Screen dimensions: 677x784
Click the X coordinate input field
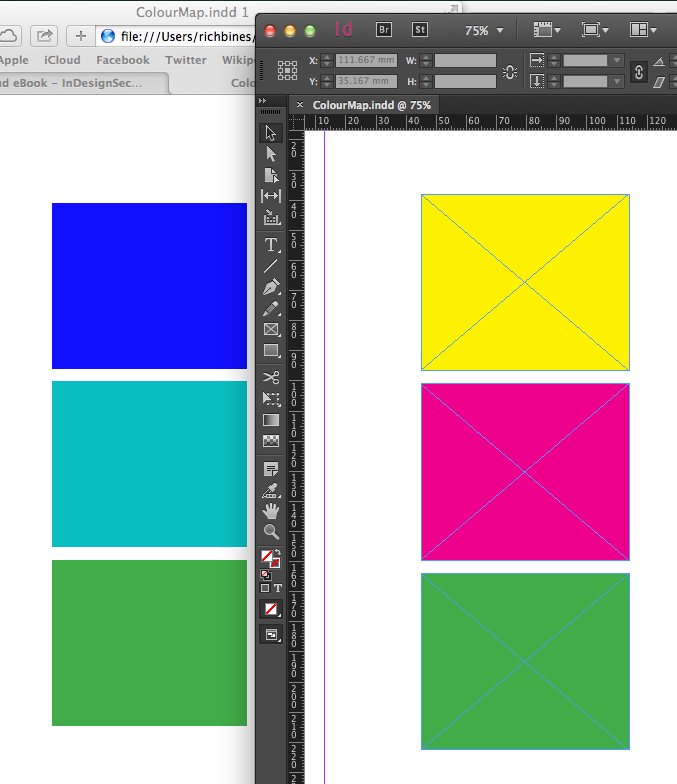click(x=366, y=60)
